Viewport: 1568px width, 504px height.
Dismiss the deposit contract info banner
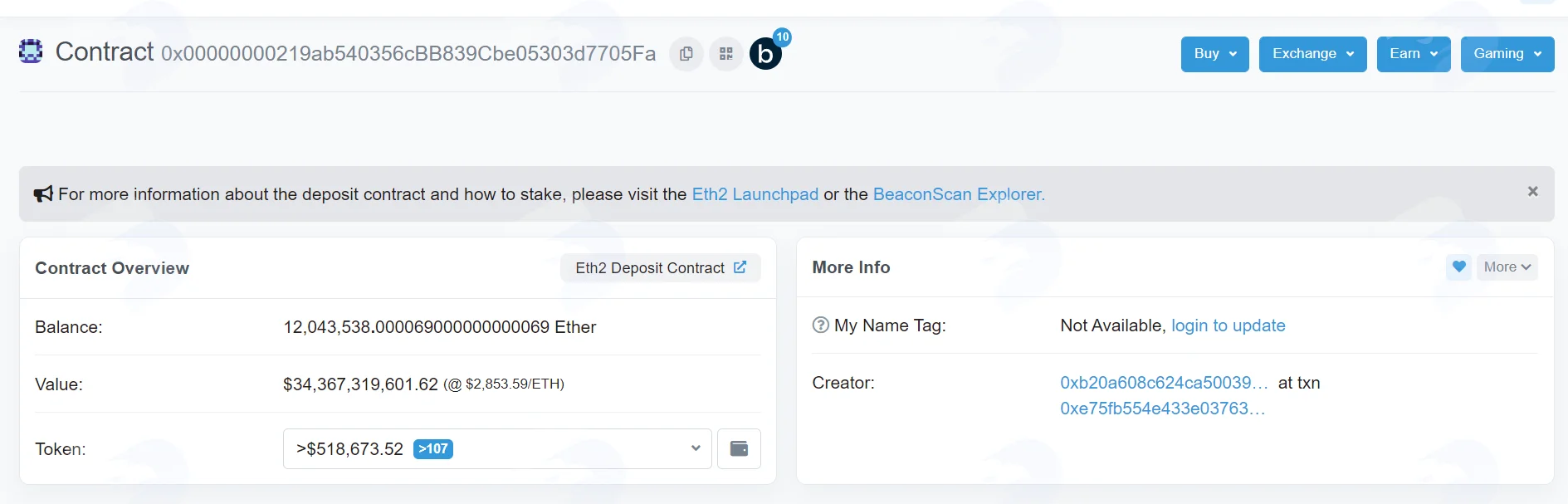pyautogui.click(x=1532, y=192)
